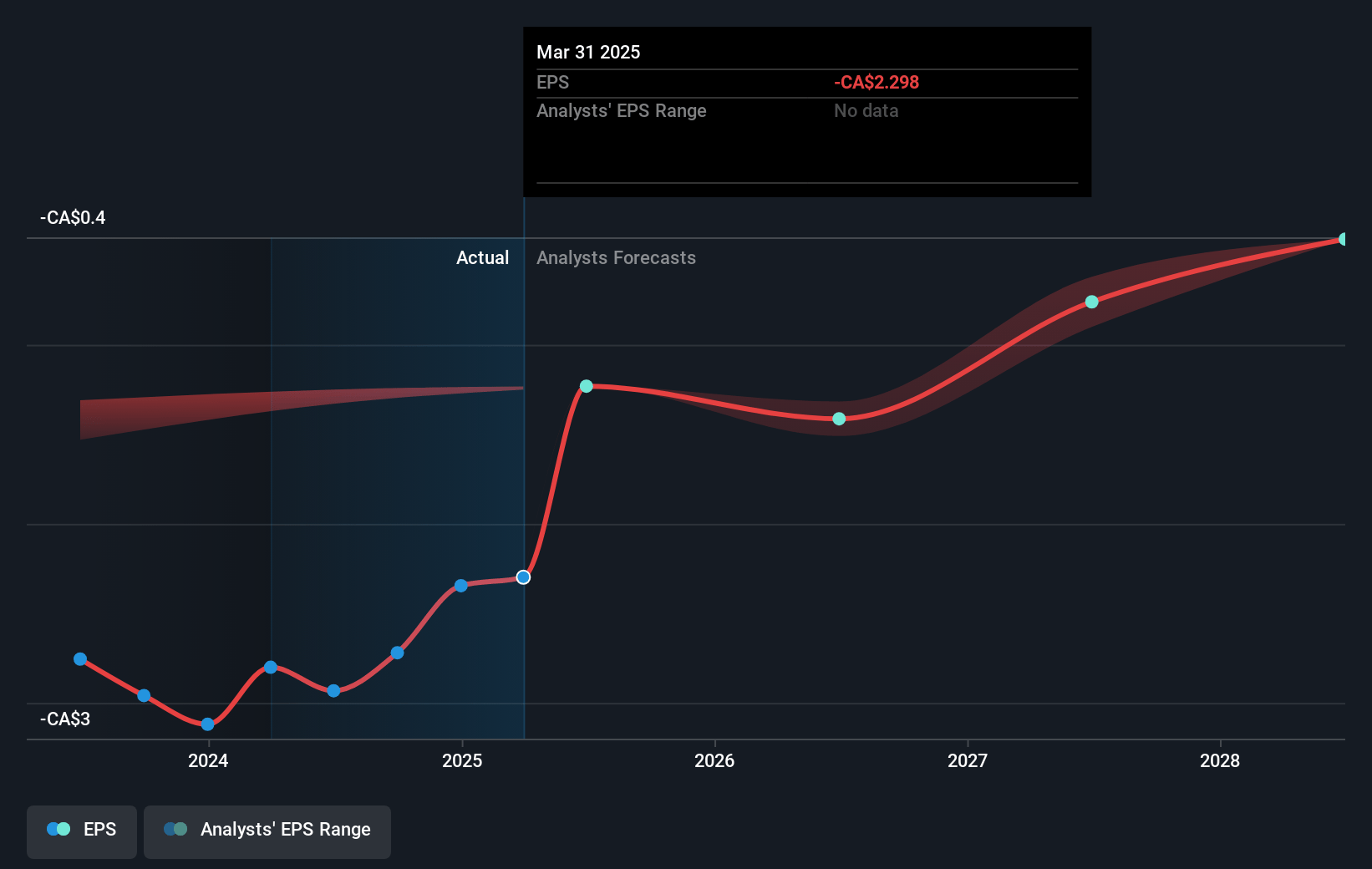Image resolution: width=1372 pixels, height=869 pixels.
Task: Click the Actual section label
Action: (x=482, y=258)
